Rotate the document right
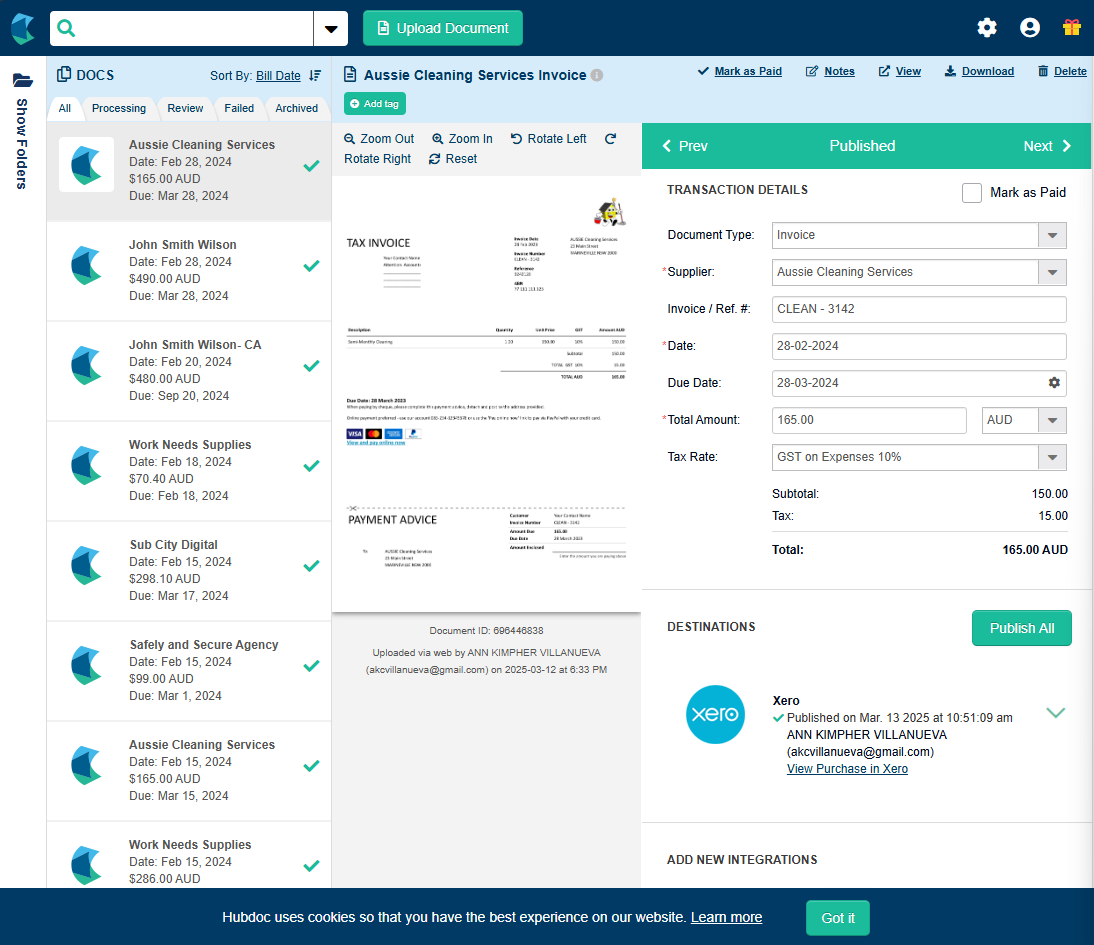 point(377,159)
